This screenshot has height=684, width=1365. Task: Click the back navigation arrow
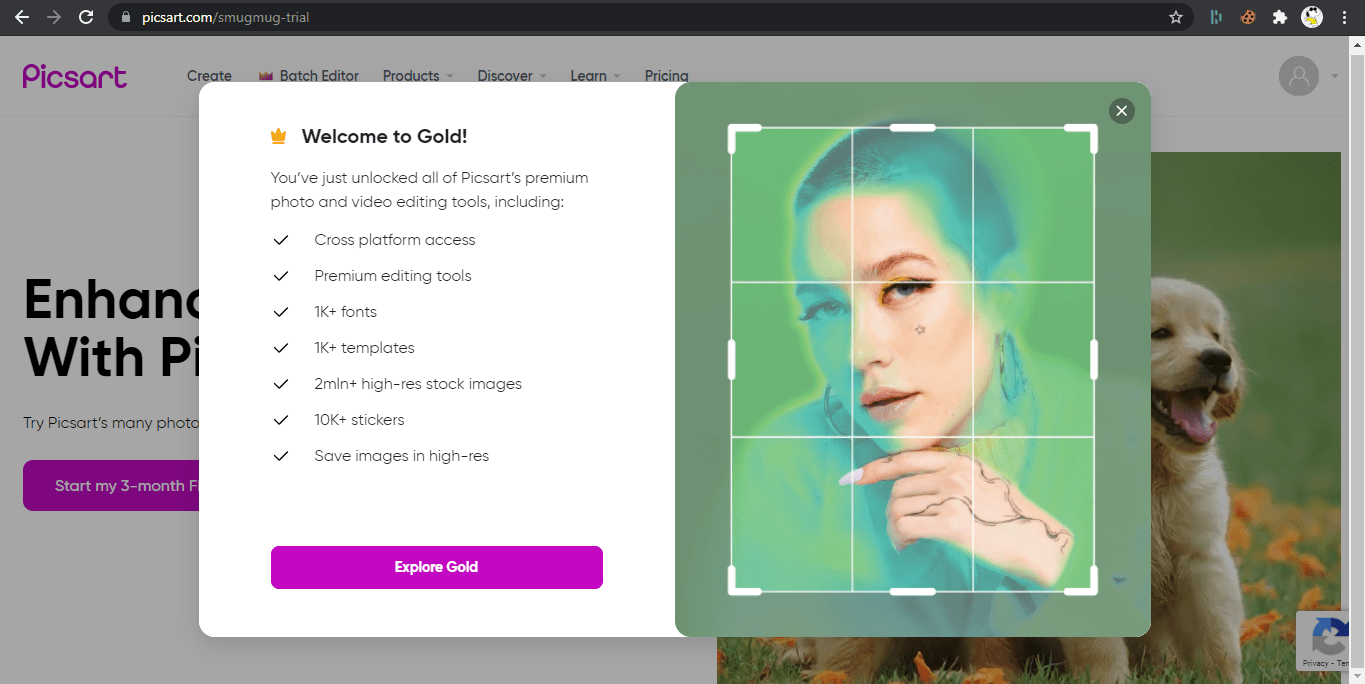click(21, 17)
